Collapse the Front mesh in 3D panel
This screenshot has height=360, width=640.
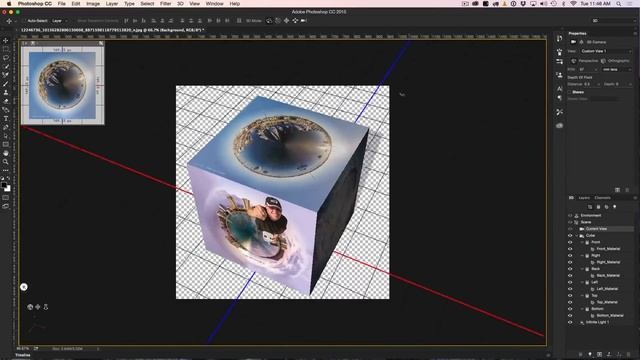582,242
